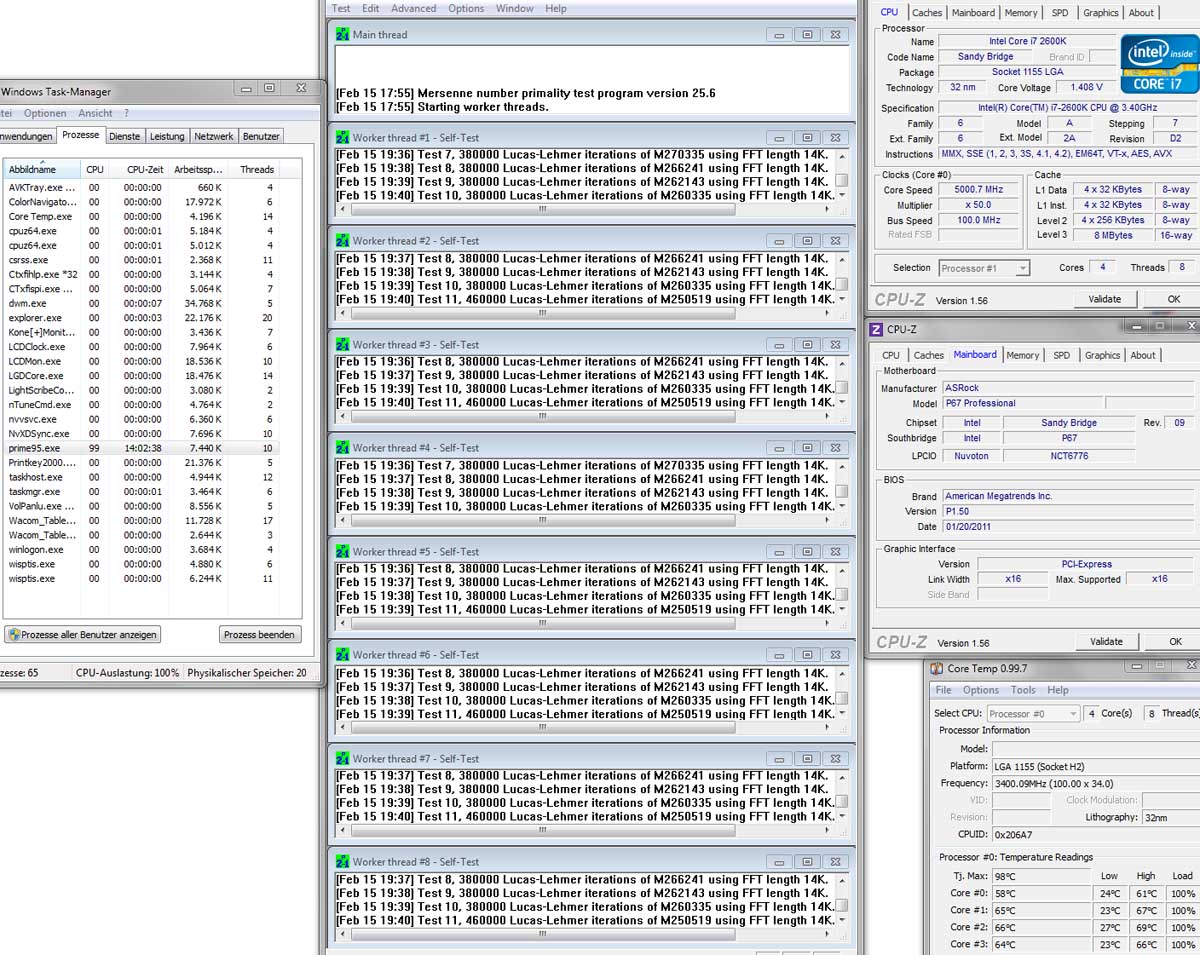Viewport: 1200px width, 955px height.
Task: Click the Worker thread #7 window icon
Action: coord(343,758)
